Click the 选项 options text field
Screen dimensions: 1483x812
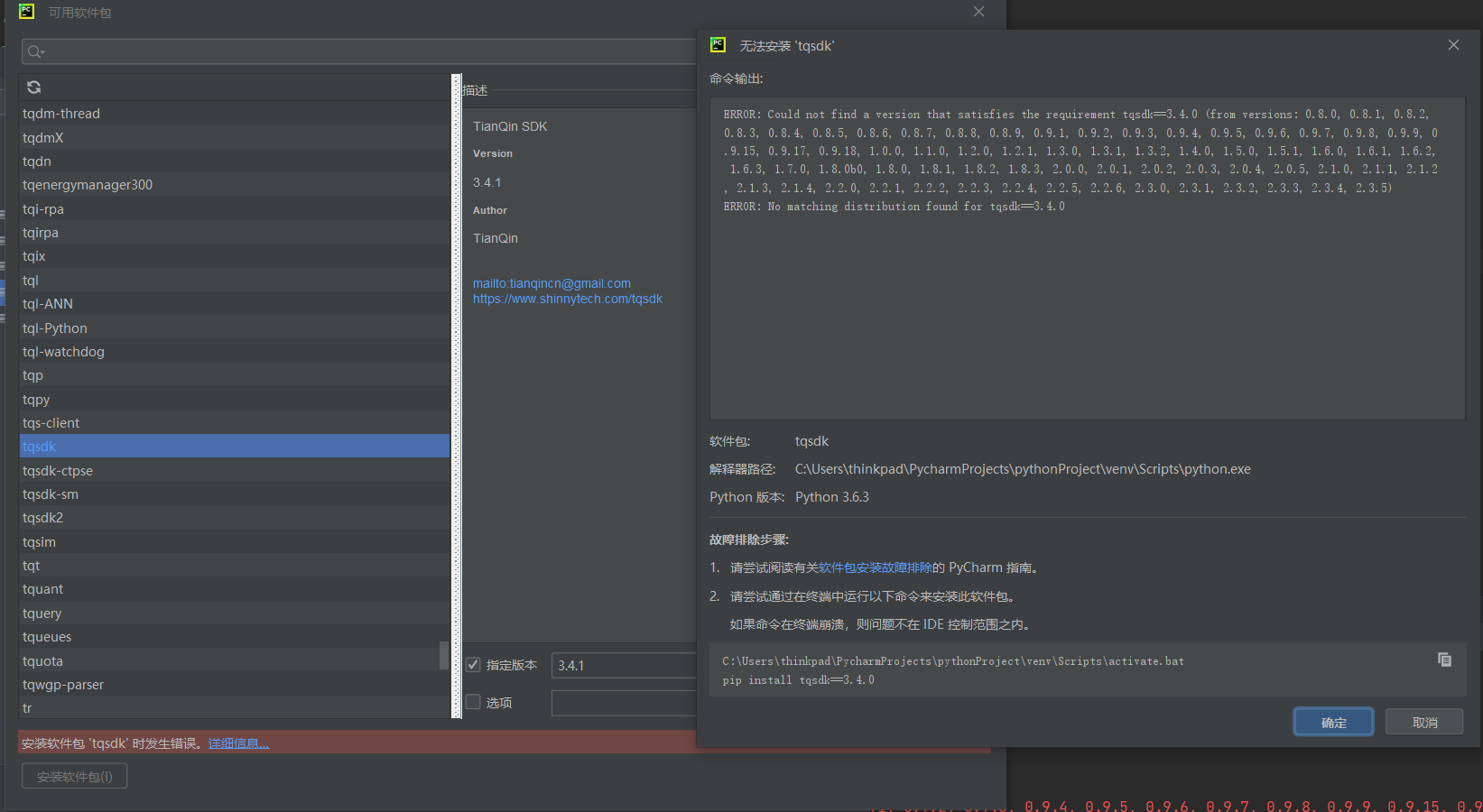pos(623,703)
